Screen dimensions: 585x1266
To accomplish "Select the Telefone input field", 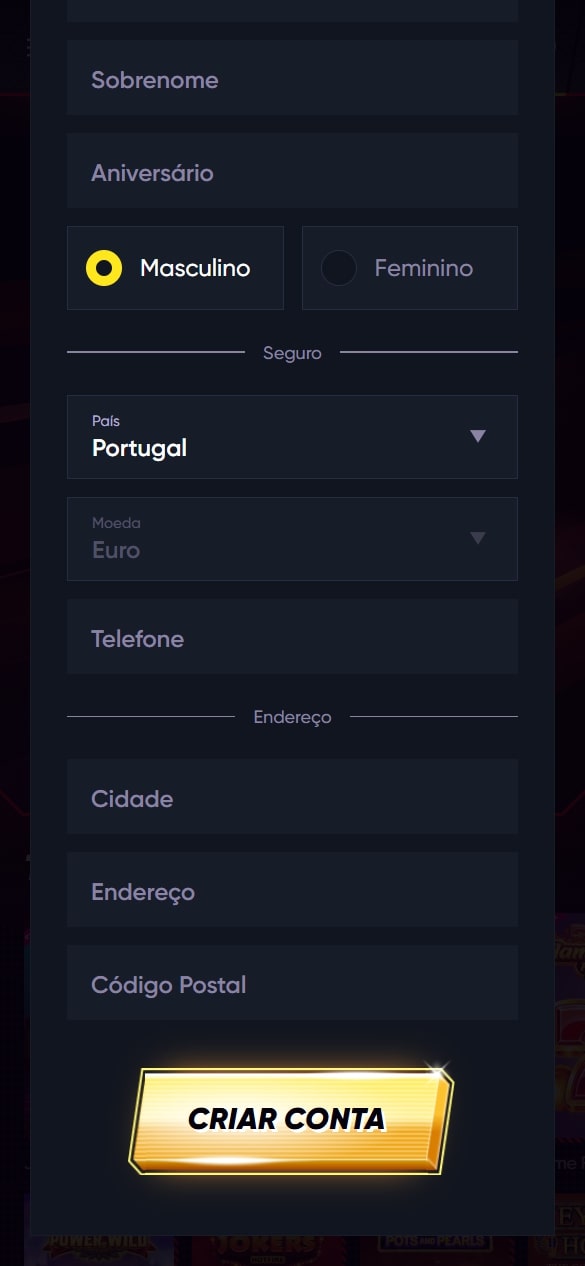I will point(292,637).
